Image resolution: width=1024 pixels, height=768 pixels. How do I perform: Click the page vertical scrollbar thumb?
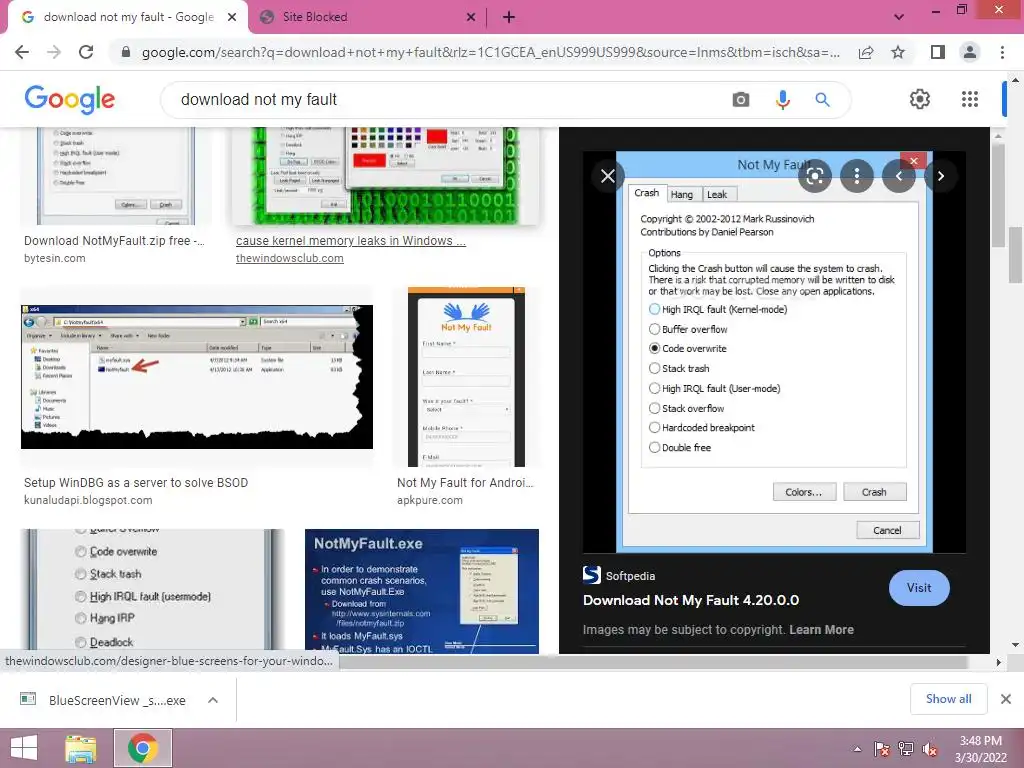1016,255
